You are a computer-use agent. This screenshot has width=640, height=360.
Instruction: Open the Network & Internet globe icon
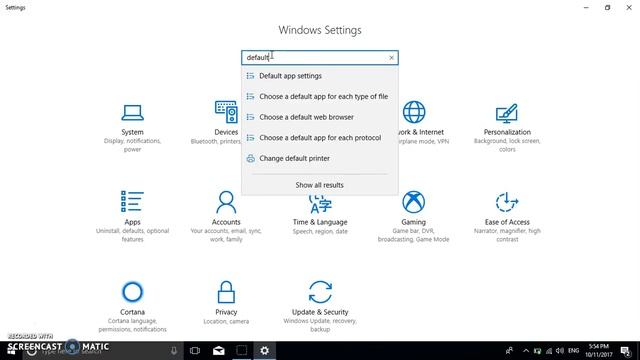point(414,112)
